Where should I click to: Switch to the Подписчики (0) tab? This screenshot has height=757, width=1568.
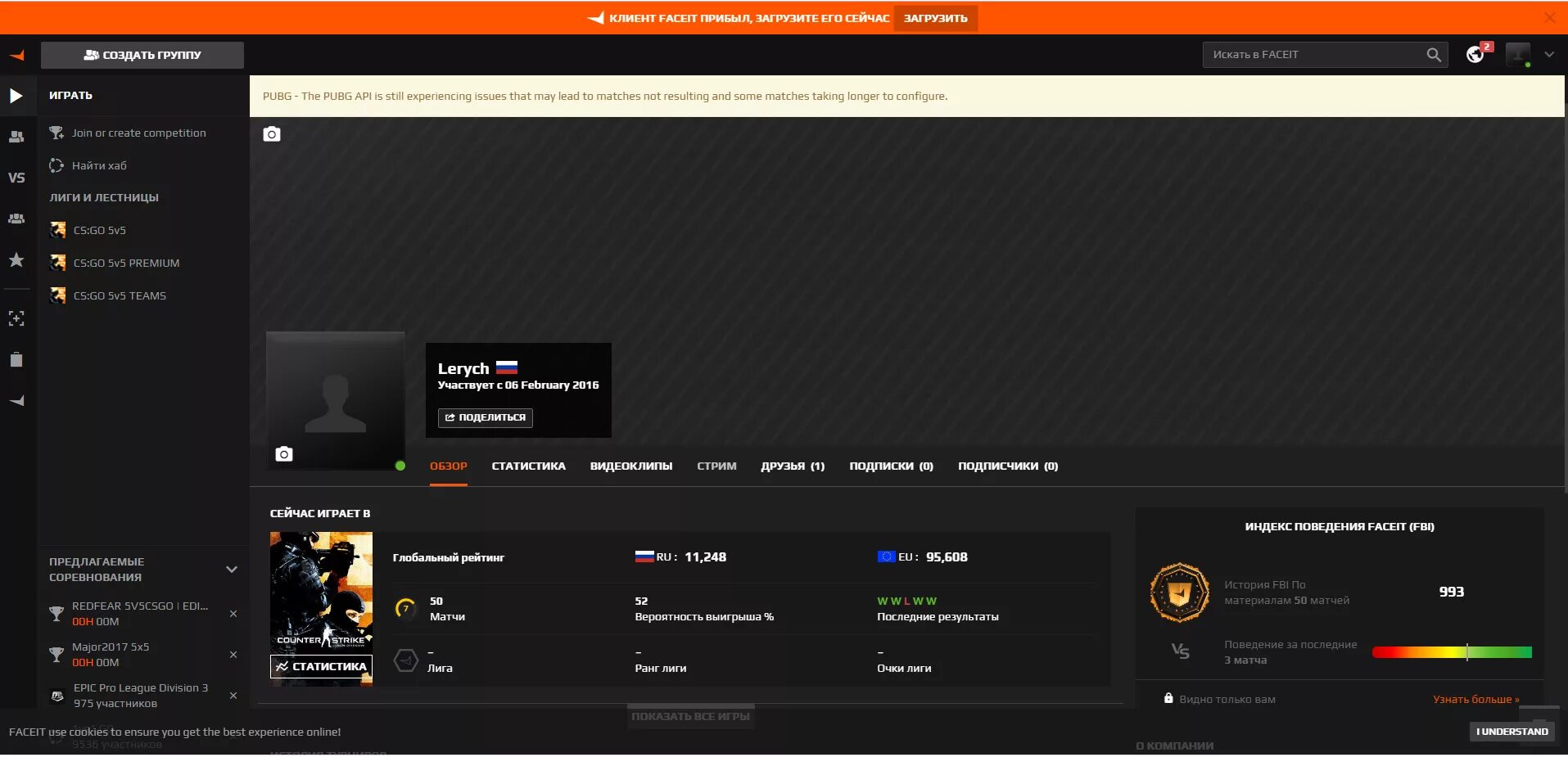(x=1008, y=466)
